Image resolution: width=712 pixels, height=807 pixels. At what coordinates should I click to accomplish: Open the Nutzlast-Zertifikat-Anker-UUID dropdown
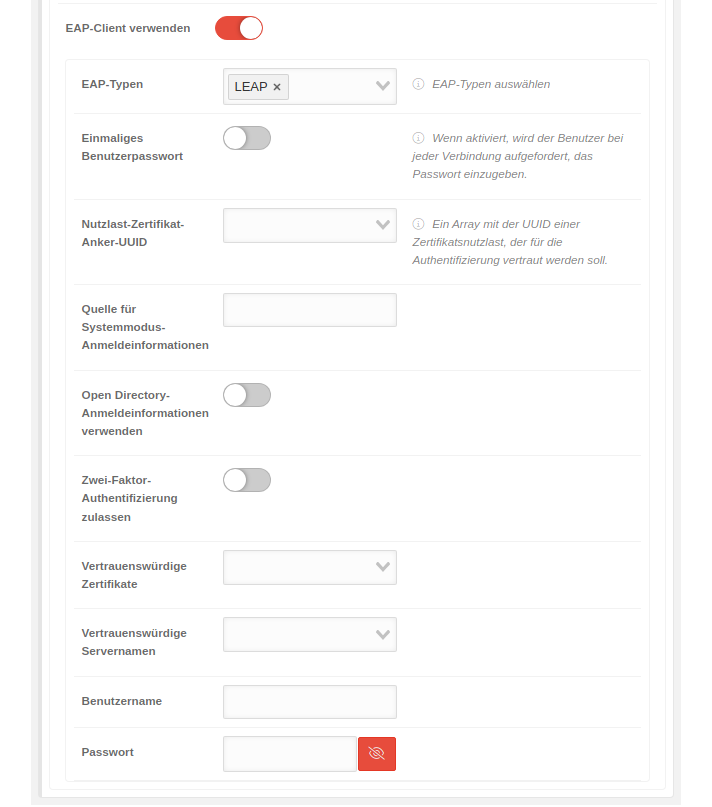tap(309, 225)
